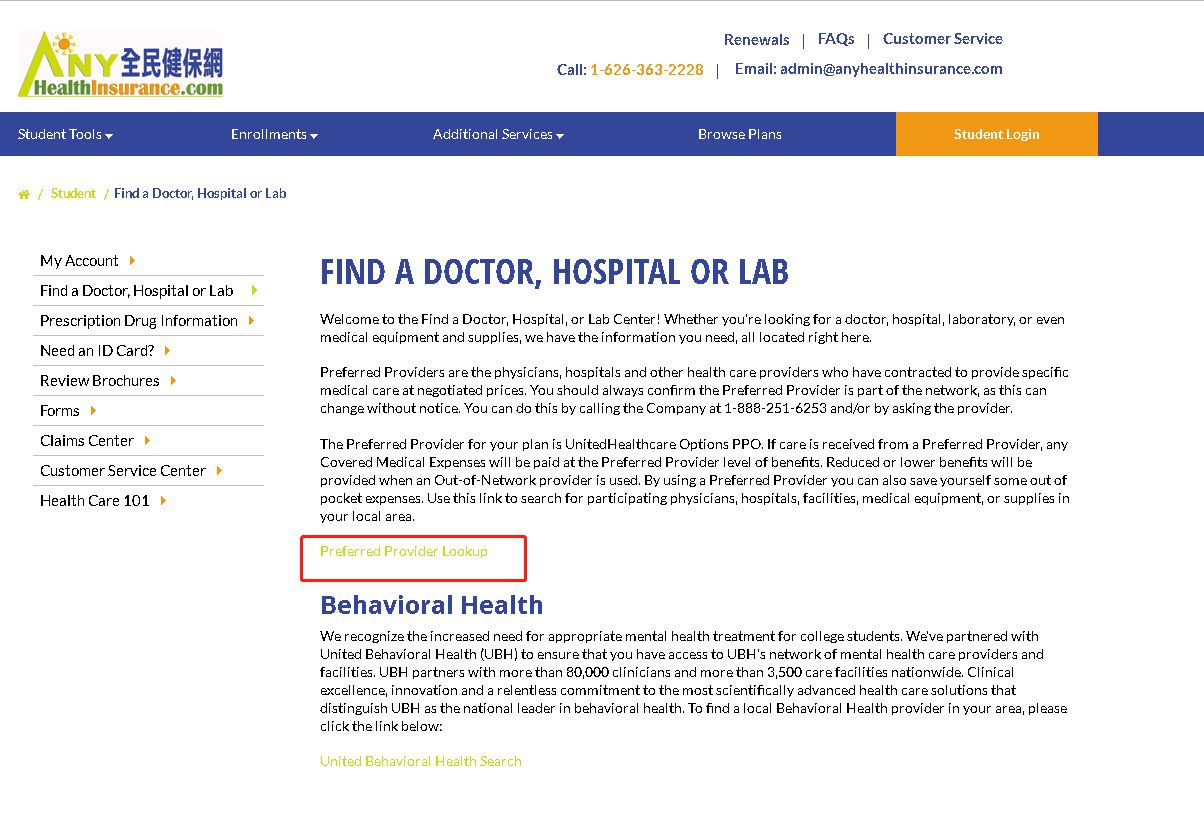Viewport: 1204px width, 833px height.
Task: Click the AnyHealthInsurance.com logo
Action: [x=120, y=65]
